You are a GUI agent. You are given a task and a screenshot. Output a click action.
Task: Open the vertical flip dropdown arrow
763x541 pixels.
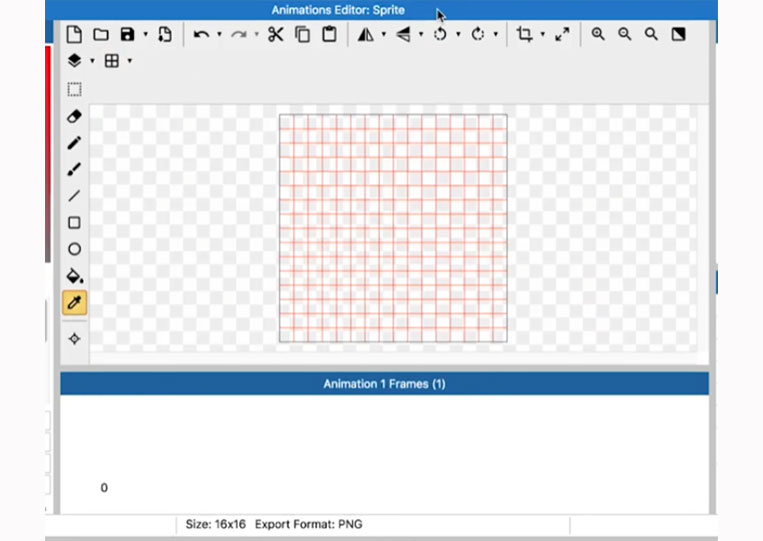click(421, 34)
